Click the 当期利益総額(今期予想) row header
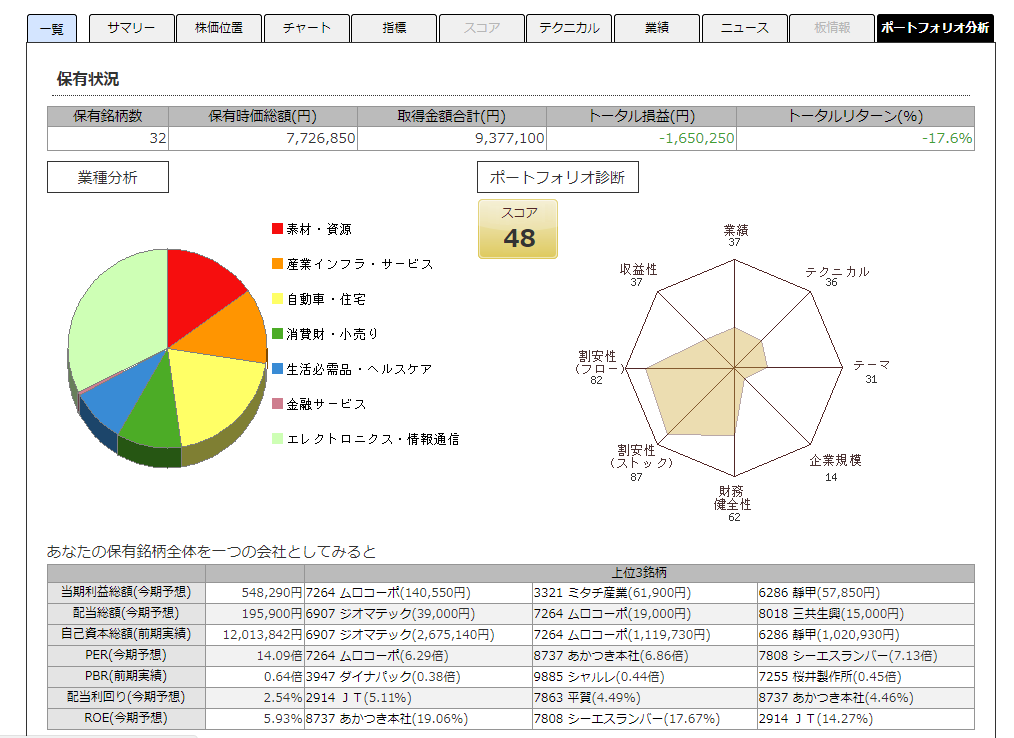The height and width of the screenshot is (738, 1014). click(126, 592)
